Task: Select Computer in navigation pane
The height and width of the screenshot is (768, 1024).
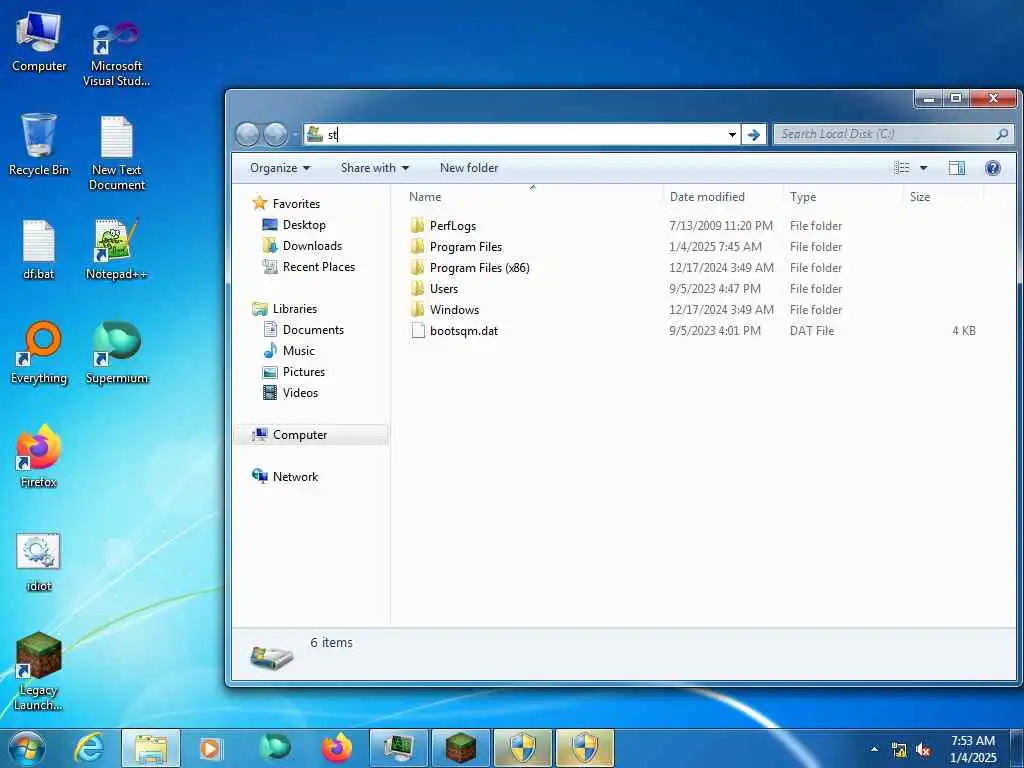Action: (311, 435)
